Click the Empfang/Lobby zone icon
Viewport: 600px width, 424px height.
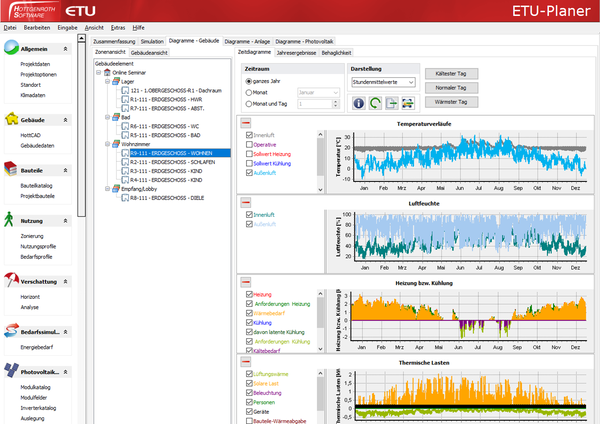(x=116, y=189)
